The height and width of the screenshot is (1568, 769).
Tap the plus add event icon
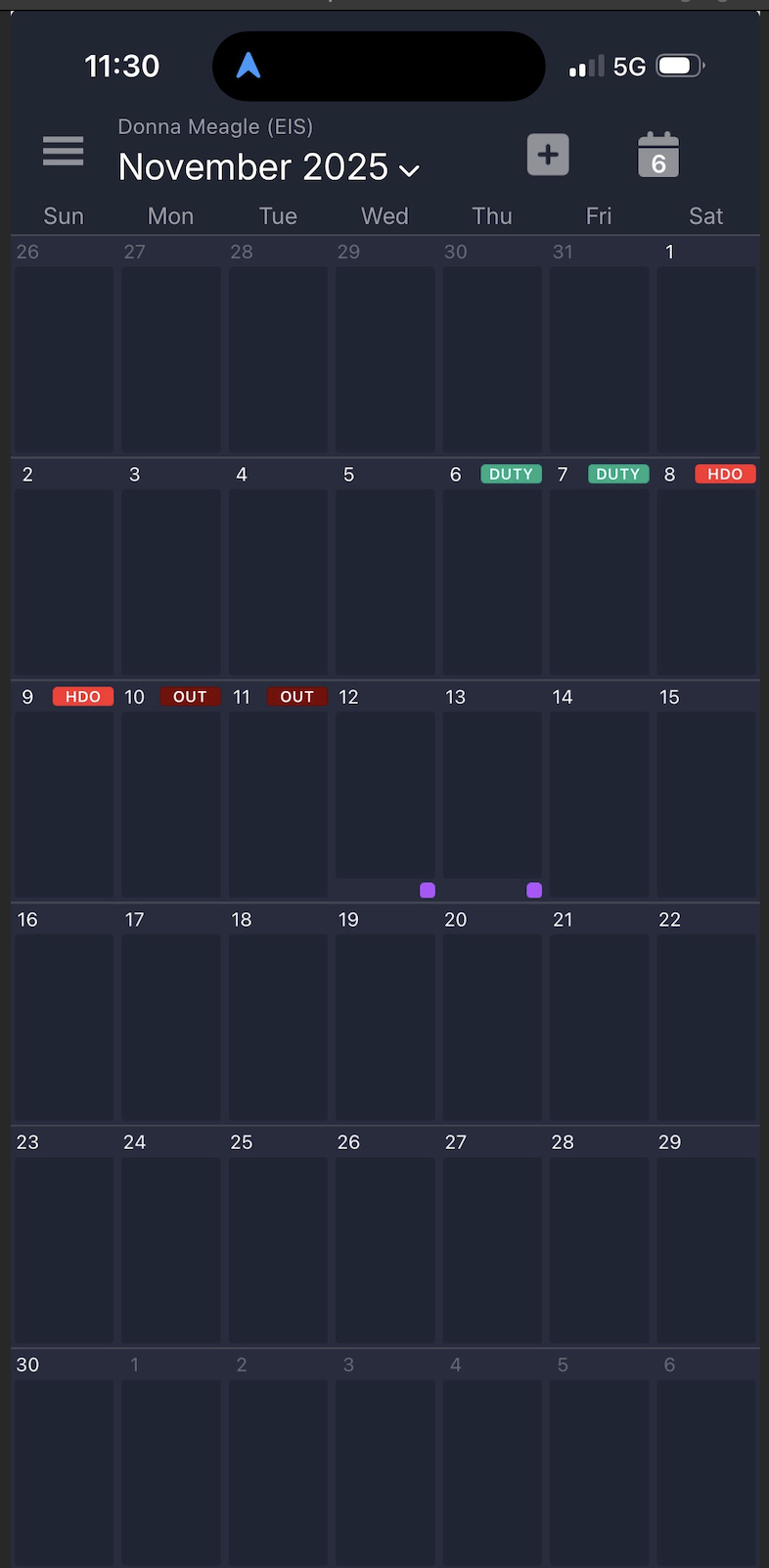pos(548,155)
